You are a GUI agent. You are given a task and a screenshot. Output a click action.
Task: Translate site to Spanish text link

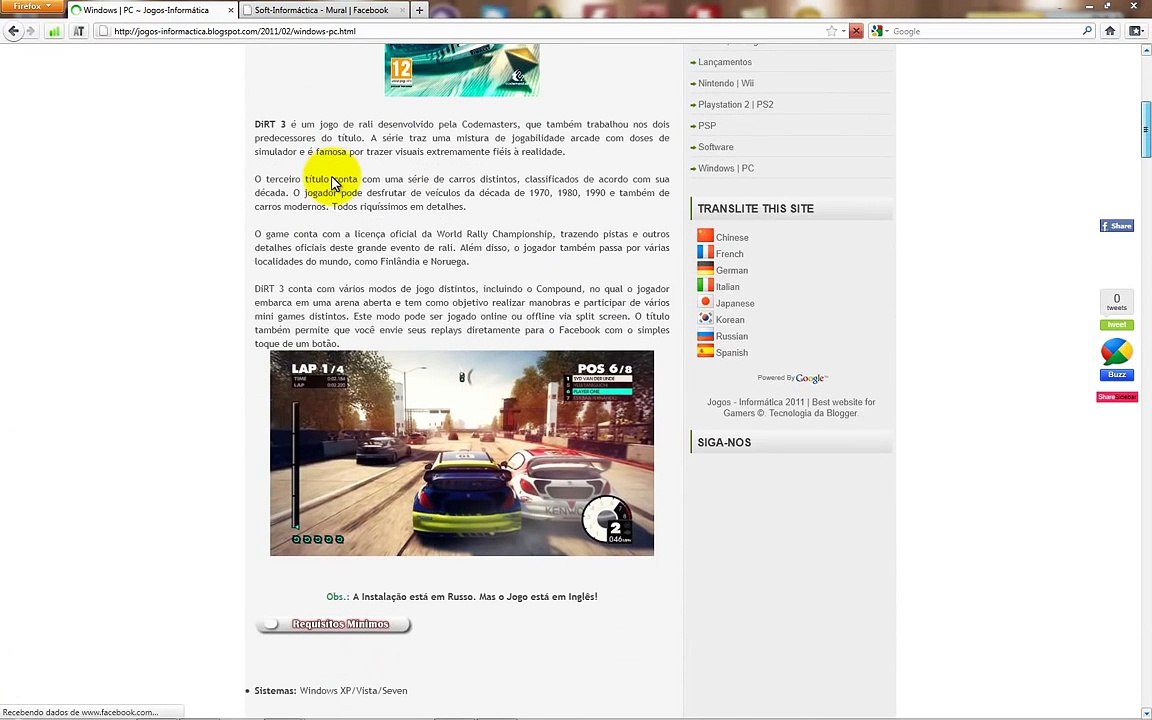[732, 353]
